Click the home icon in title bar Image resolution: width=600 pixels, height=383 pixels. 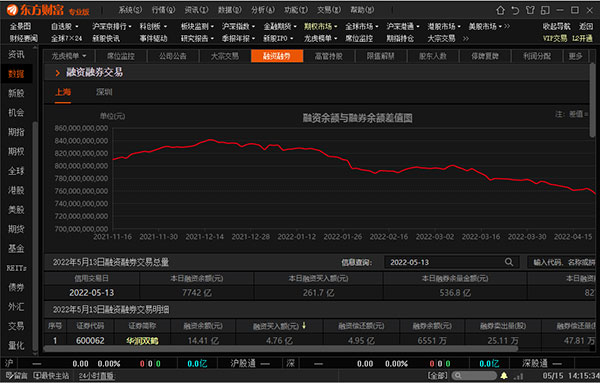(x=500, y=10)
